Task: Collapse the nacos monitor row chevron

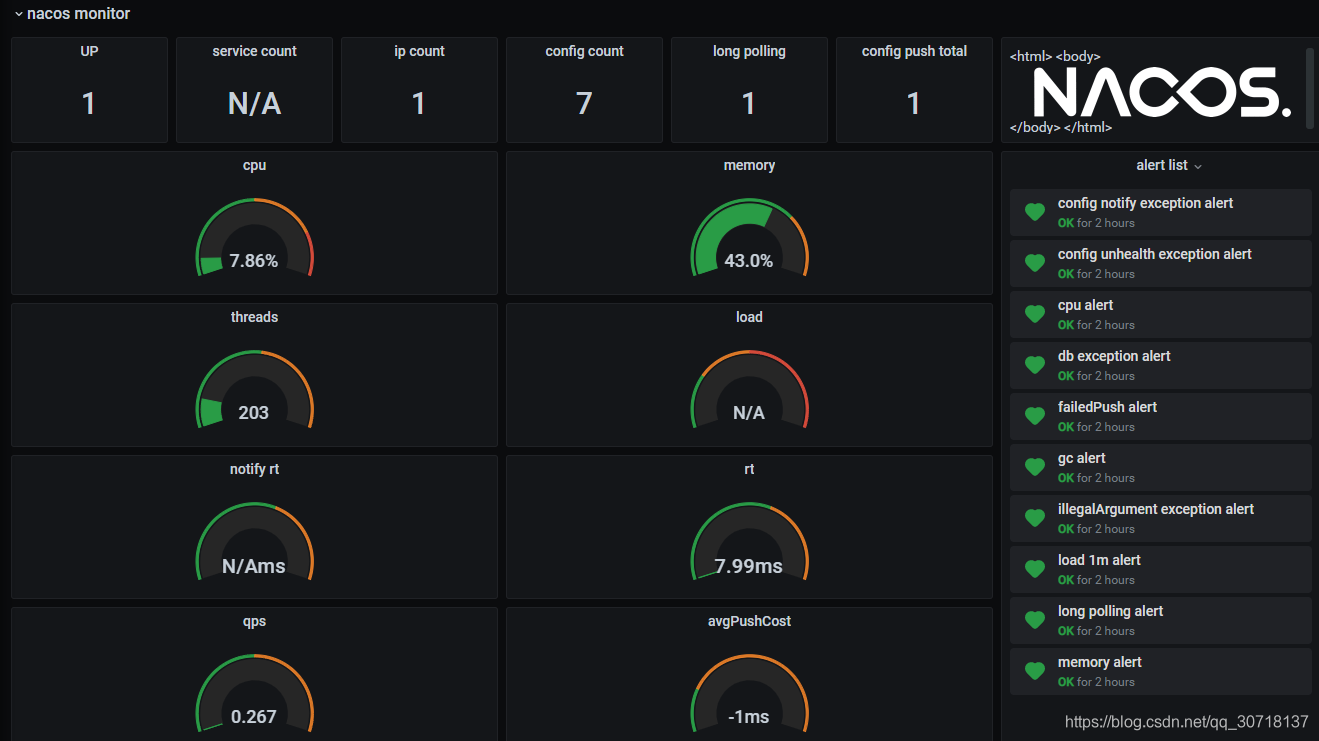Action: point(19,15)
